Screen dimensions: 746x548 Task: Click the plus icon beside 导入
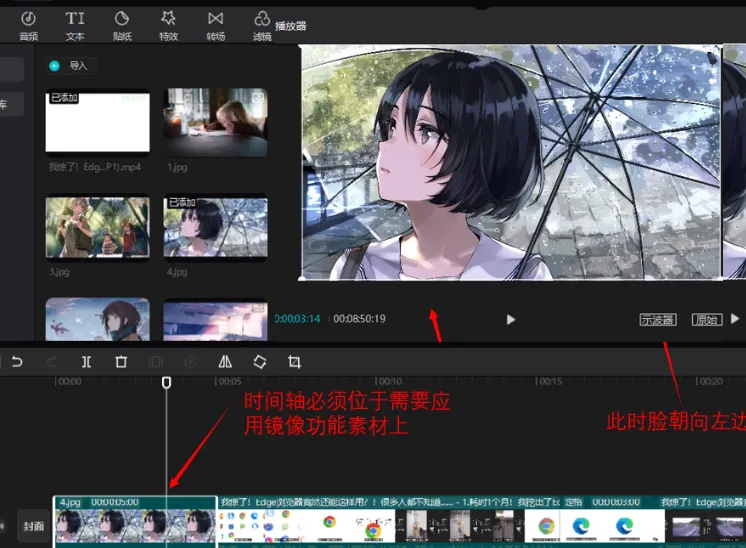point(54,66)
